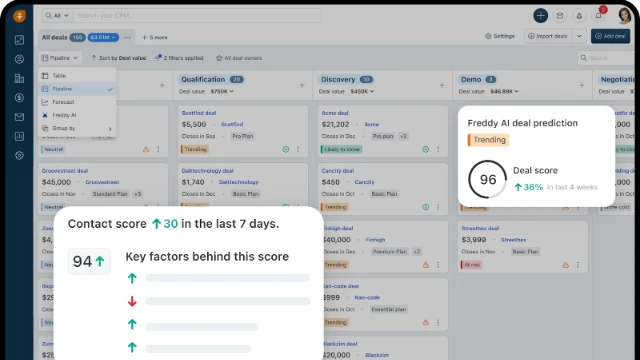Click Sort by Deal value
The height and width of the screenshot is (360, 640).
pyautogui.click(x=118, y=58)
